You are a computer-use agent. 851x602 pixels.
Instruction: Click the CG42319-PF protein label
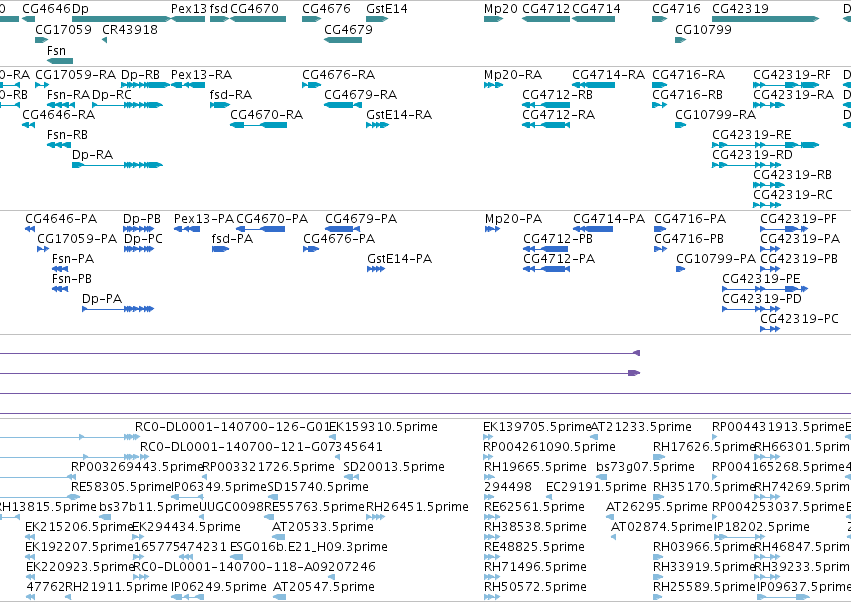pyautogui.click(x=798, y=219)
